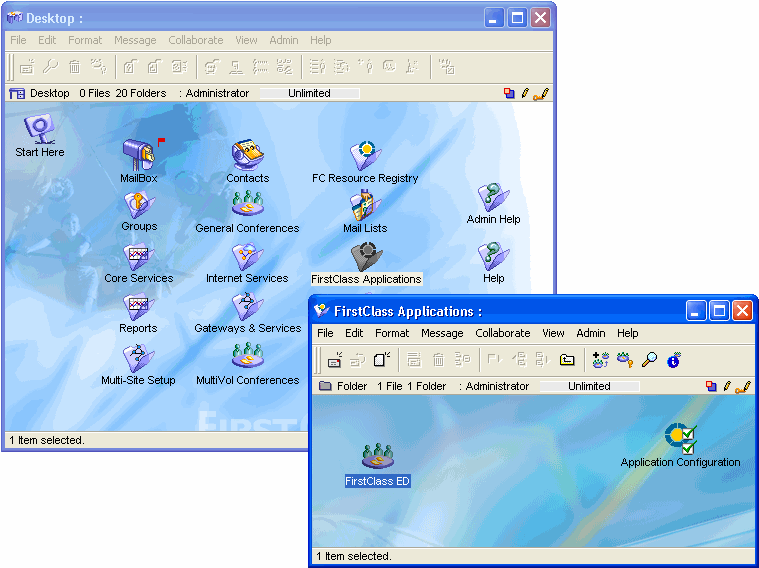Image resolution: width=759 pixels, height=568 pixels.
Task: Open the Internet Services folder
Action: point(247,256)
